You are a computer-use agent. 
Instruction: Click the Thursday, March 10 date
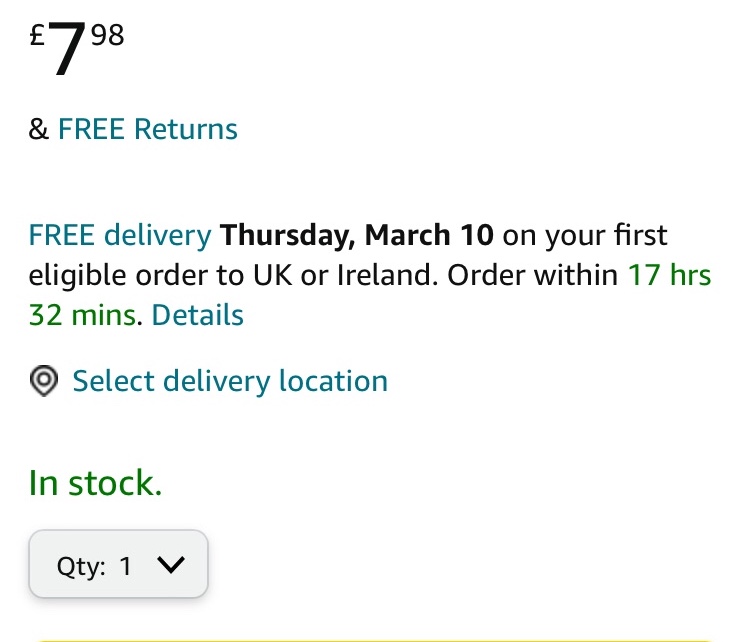357,236
